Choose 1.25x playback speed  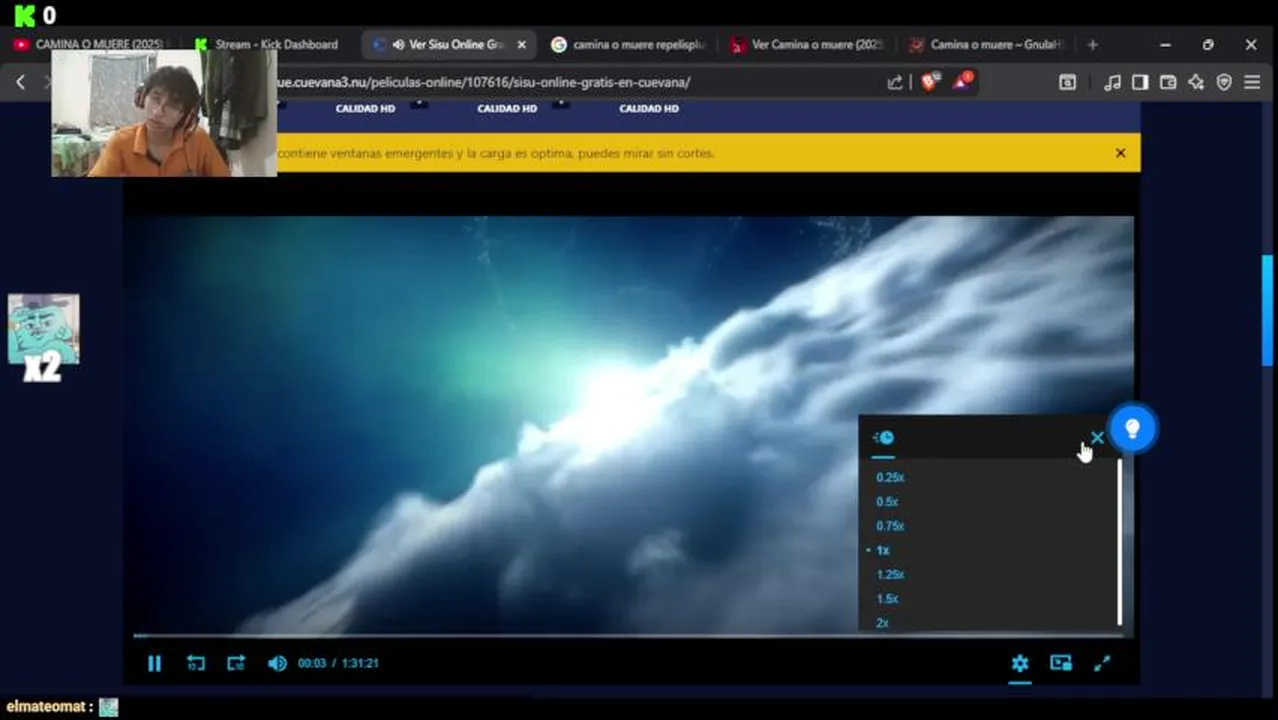tap(890, 575)
